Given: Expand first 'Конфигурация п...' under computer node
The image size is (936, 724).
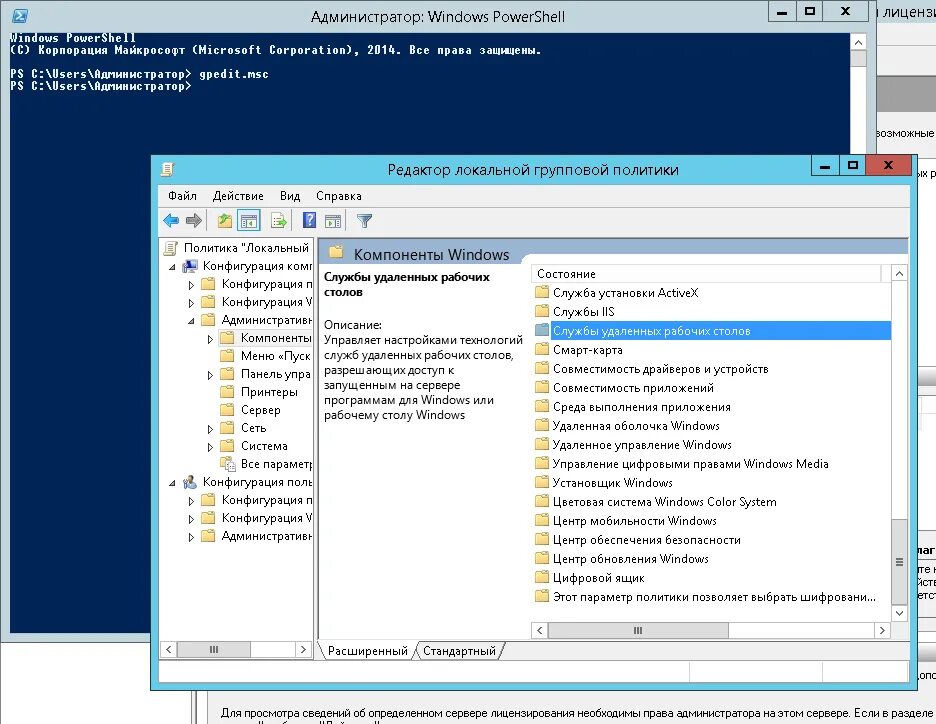Looking at the screenshot, I should point(191,285).
